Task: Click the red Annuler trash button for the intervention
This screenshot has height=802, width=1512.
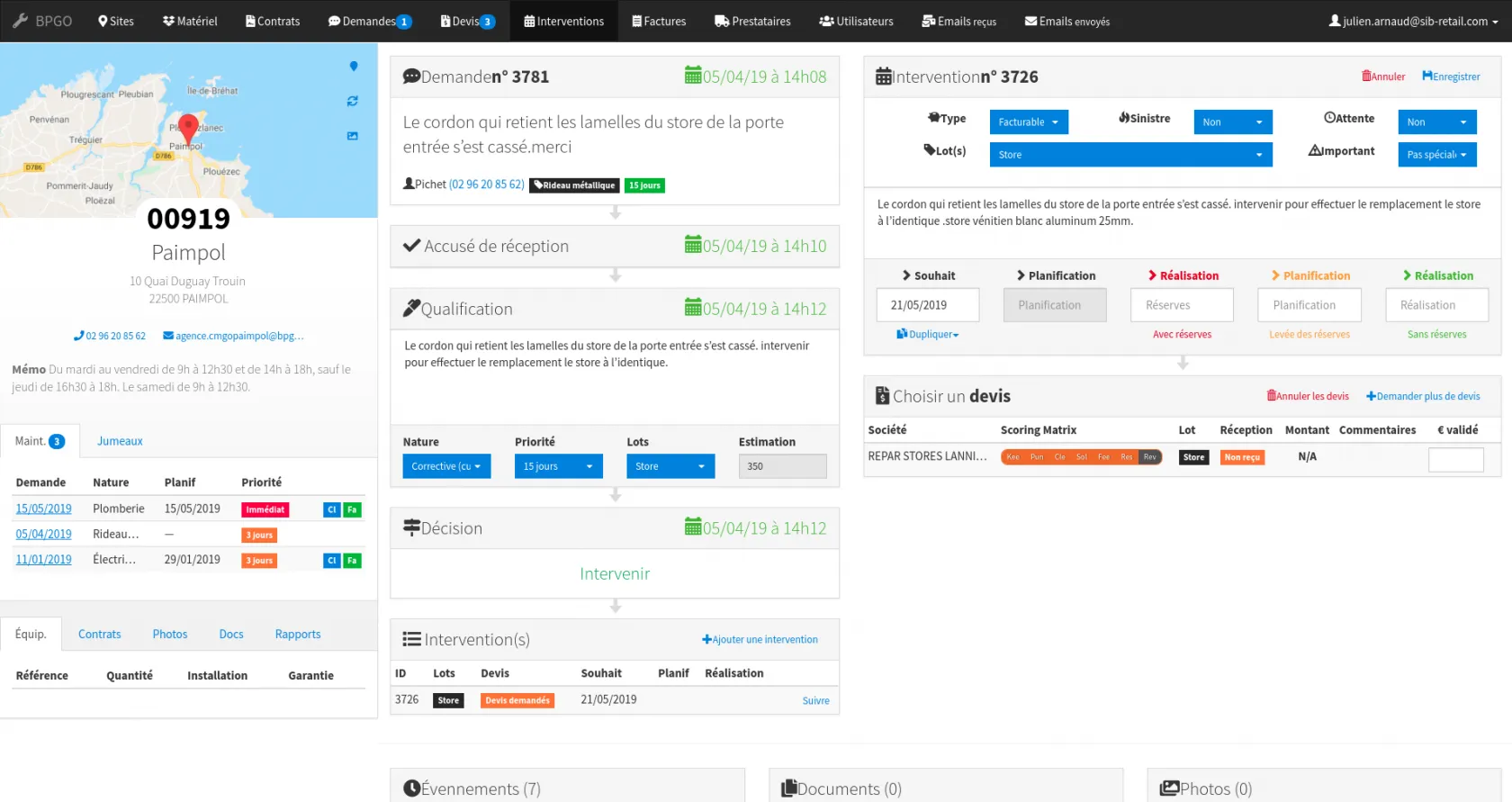Action: click(1383, 77)
